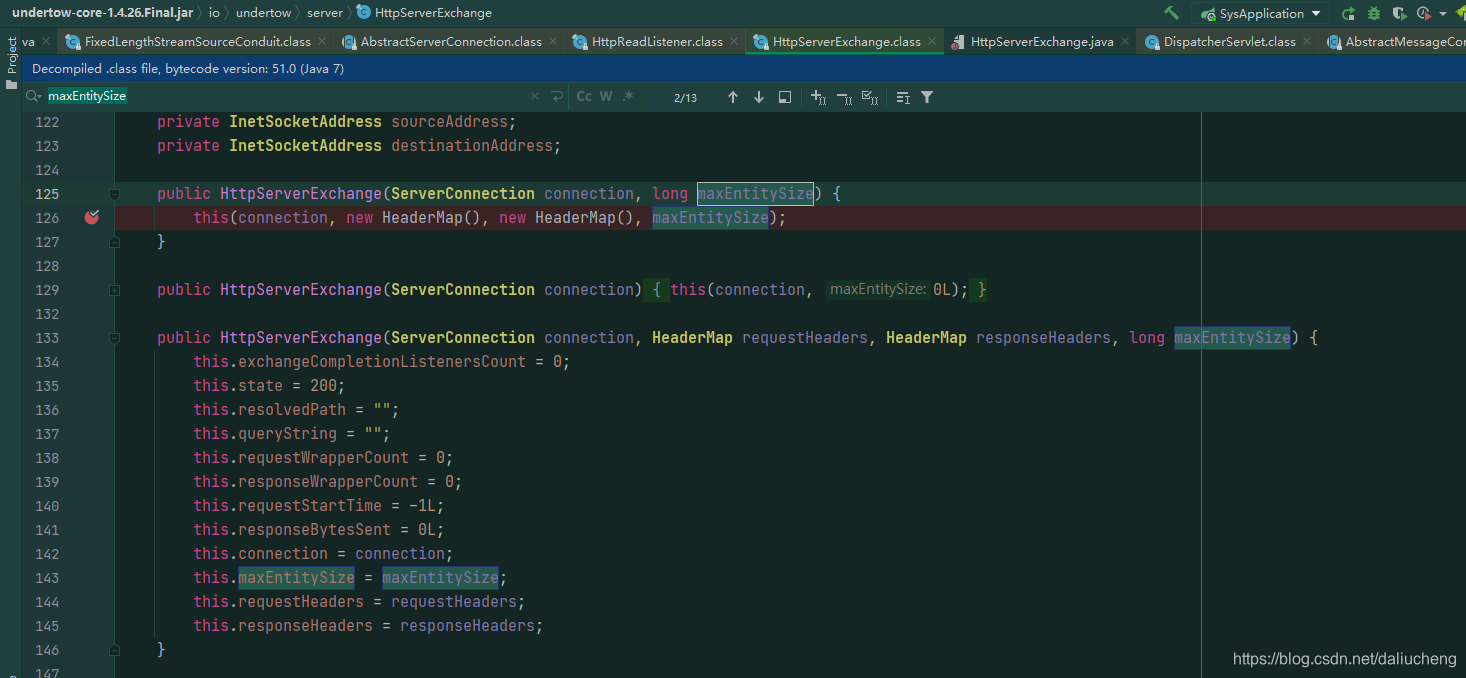Close the FixedLengthStreamSourceConduit.class tab
Screen dimensions: 1466x678
(323, 42)
